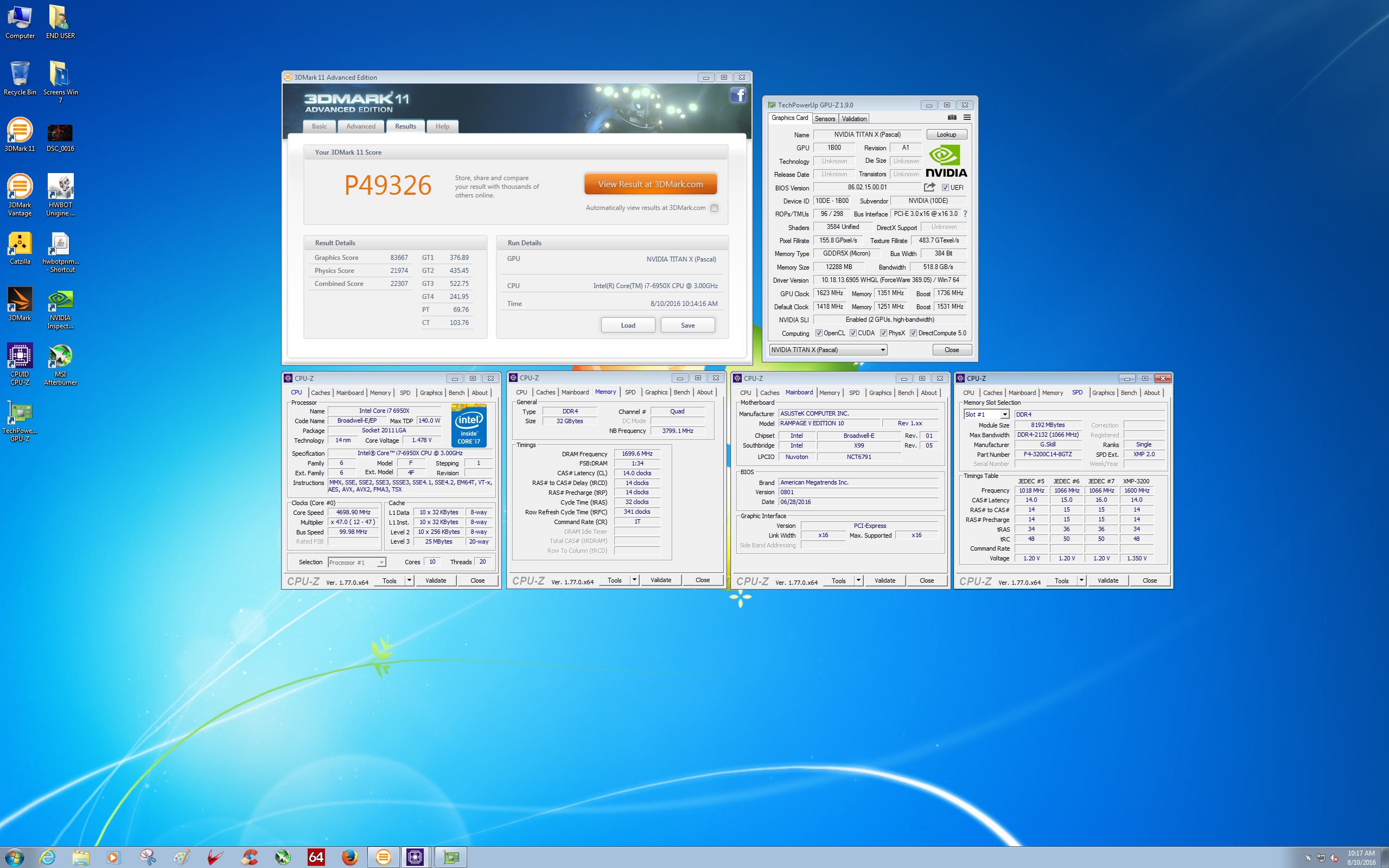Open the hwbotprime shortcut on desktop
This screenshot has height=868, width=1389.
(60, 253)
